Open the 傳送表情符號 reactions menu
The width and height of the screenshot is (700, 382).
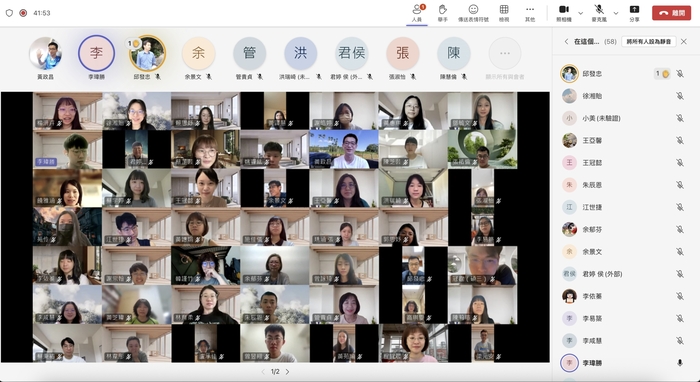tap(473, 13)
